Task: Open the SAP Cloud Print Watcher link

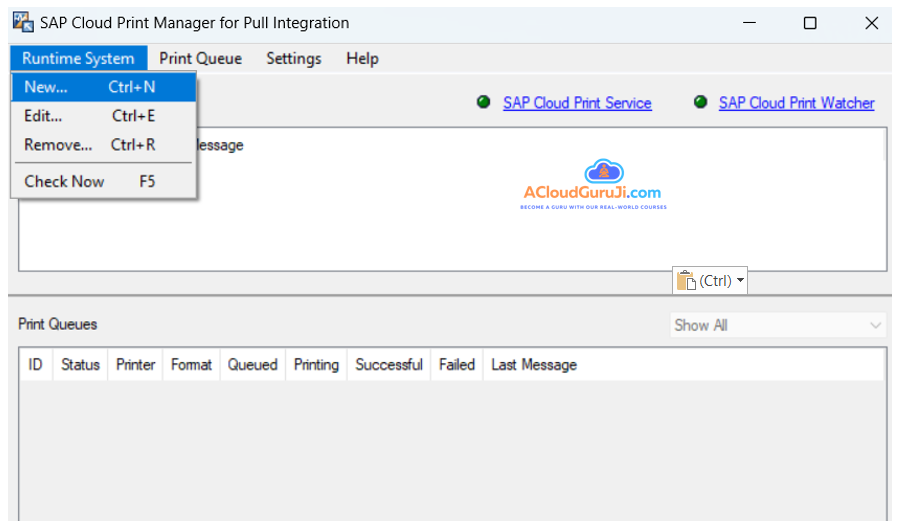Action: (796, 103)
